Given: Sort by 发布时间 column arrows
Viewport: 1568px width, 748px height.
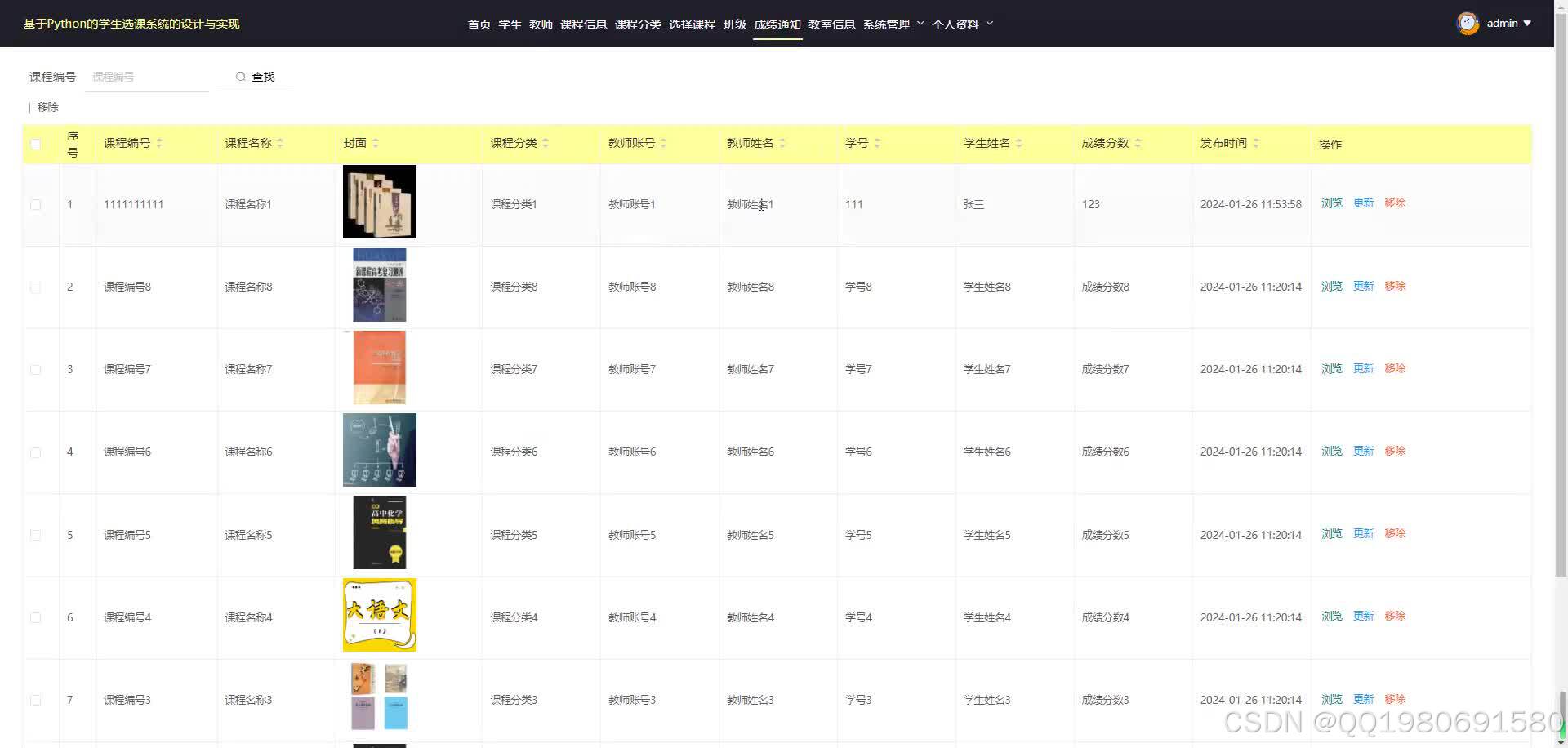Looking at the screenshot, I should (x=1256, y=143).
